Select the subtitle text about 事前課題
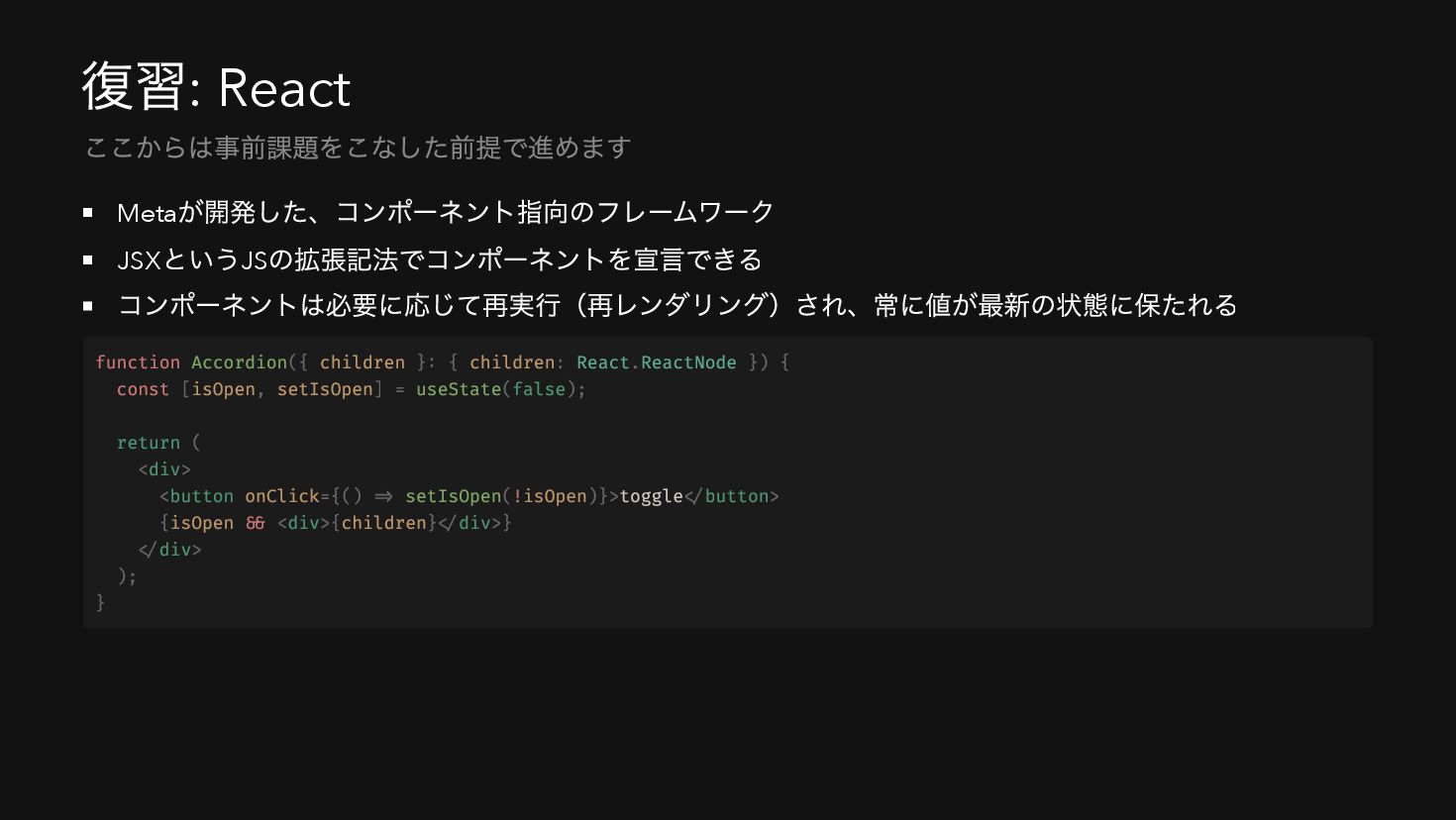1456x820 pixels. click(x=359, y=148)
